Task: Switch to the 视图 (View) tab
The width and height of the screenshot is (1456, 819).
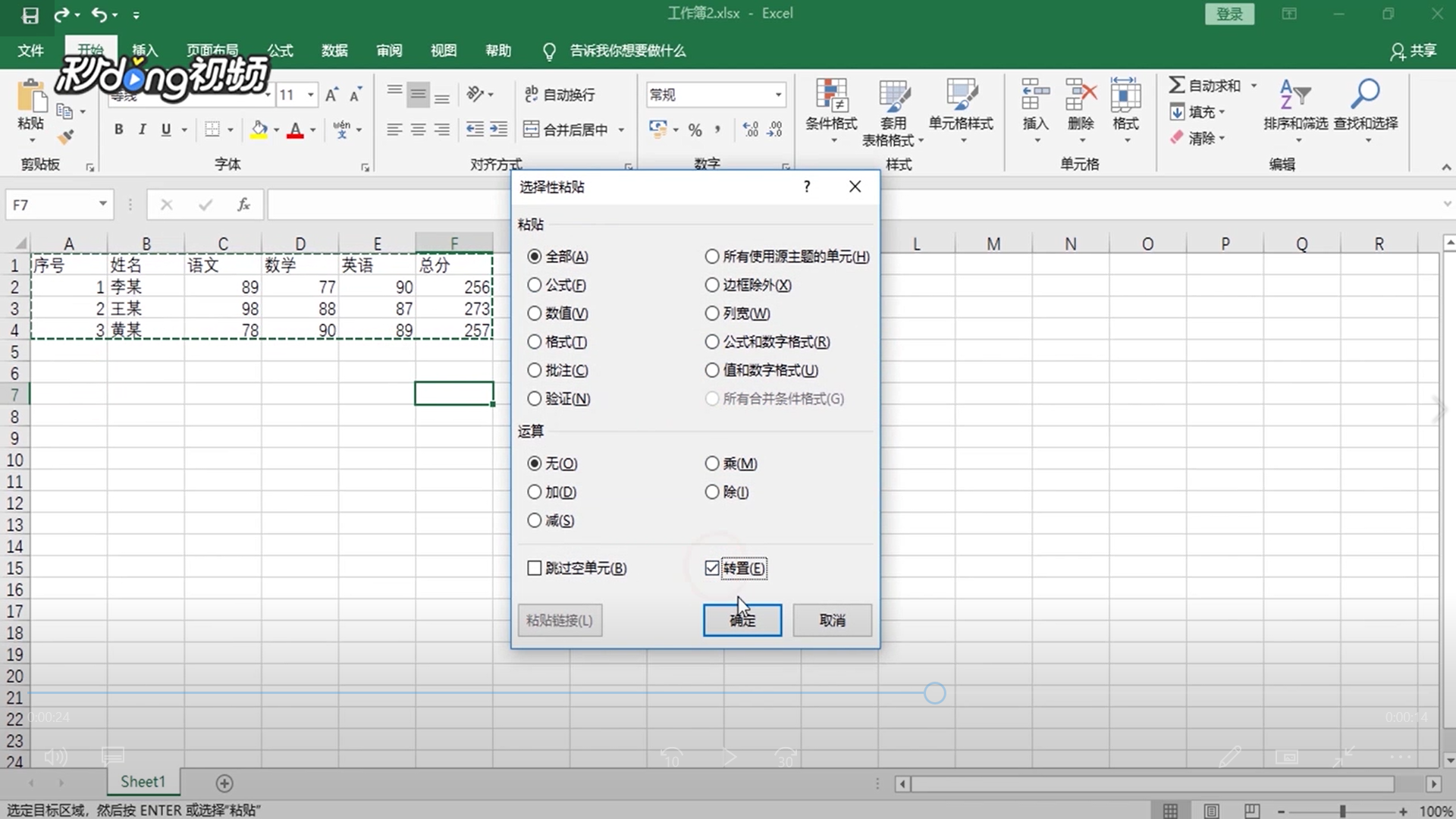Action: (x=444, y=51)
